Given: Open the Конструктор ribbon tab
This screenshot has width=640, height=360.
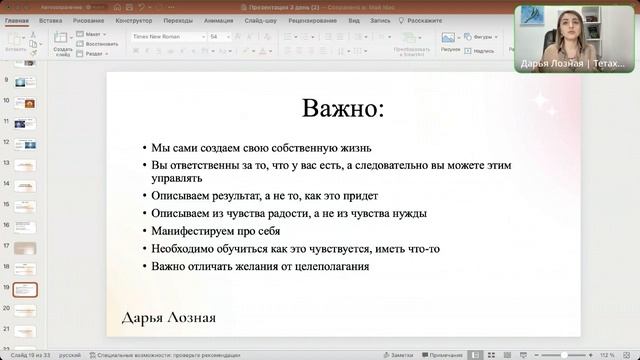Looking at the screenshot, I should click(133, 20).
